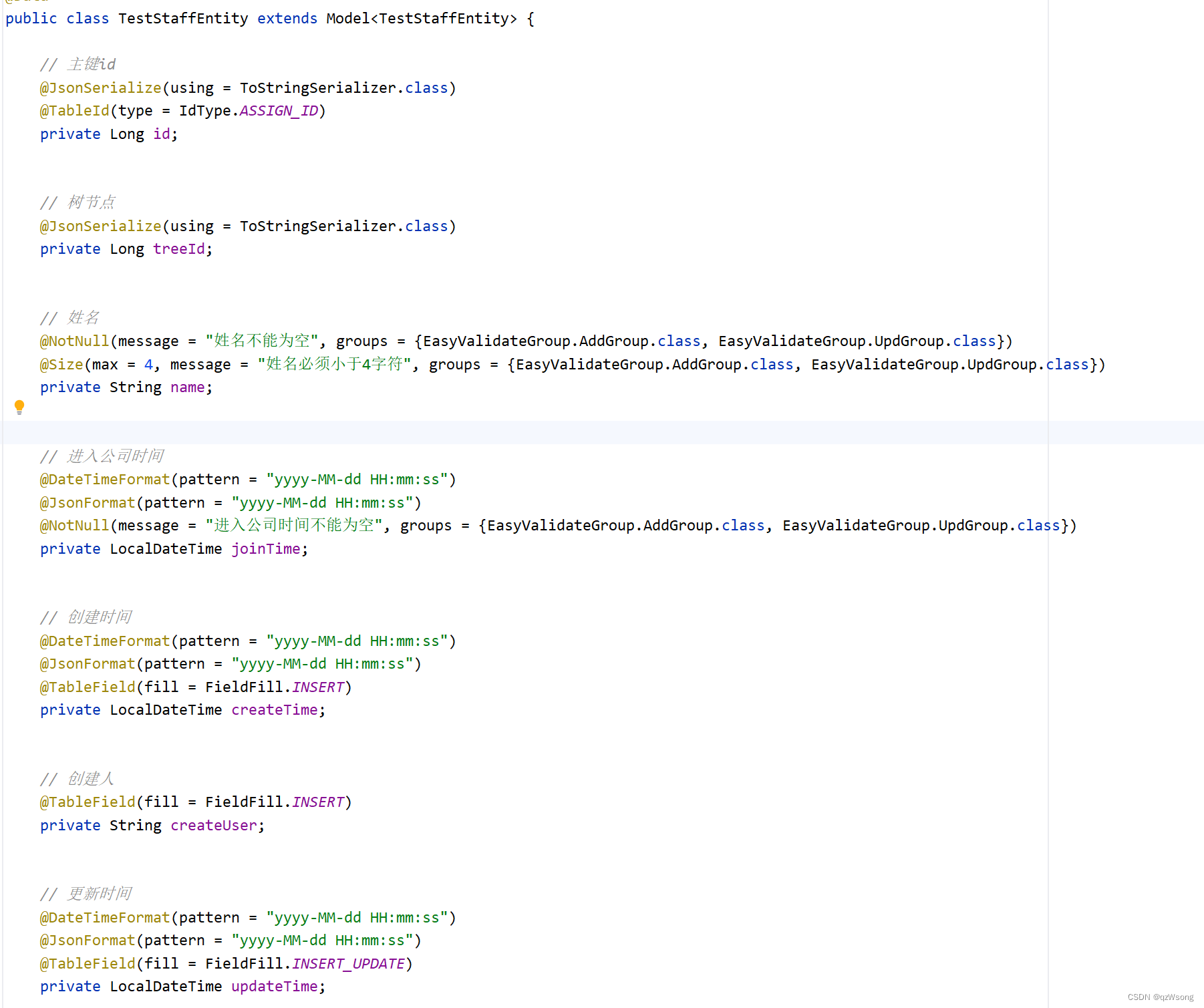Image resolution: width=1204 pixels, height=1008 pixels.
Task: Click the 'treeId' field name
Action: tap(179, 249)
